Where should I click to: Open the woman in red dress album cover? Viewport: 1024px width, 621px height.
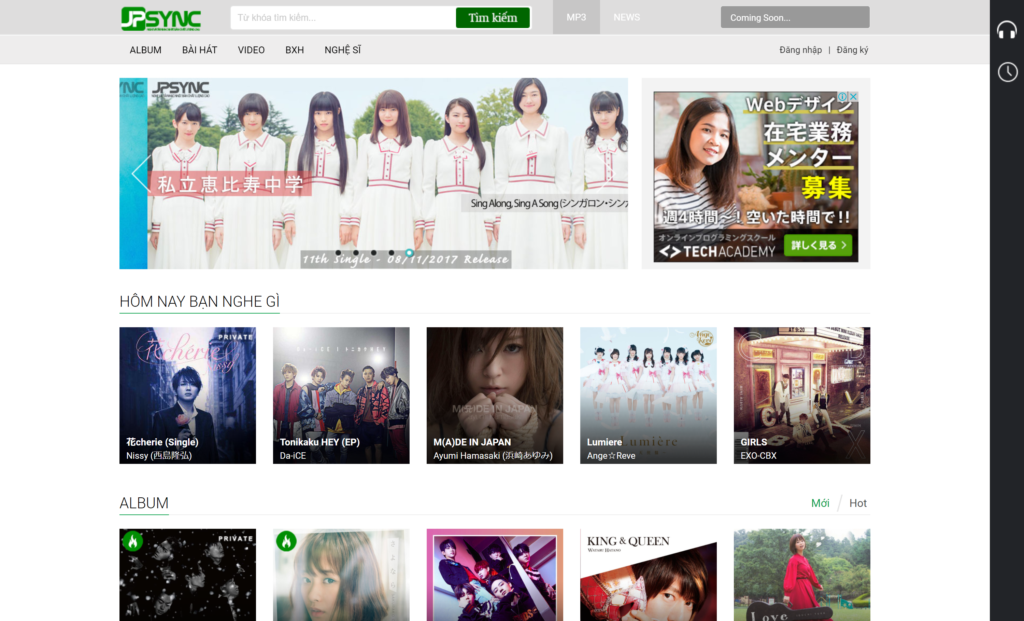coord(802,575)
